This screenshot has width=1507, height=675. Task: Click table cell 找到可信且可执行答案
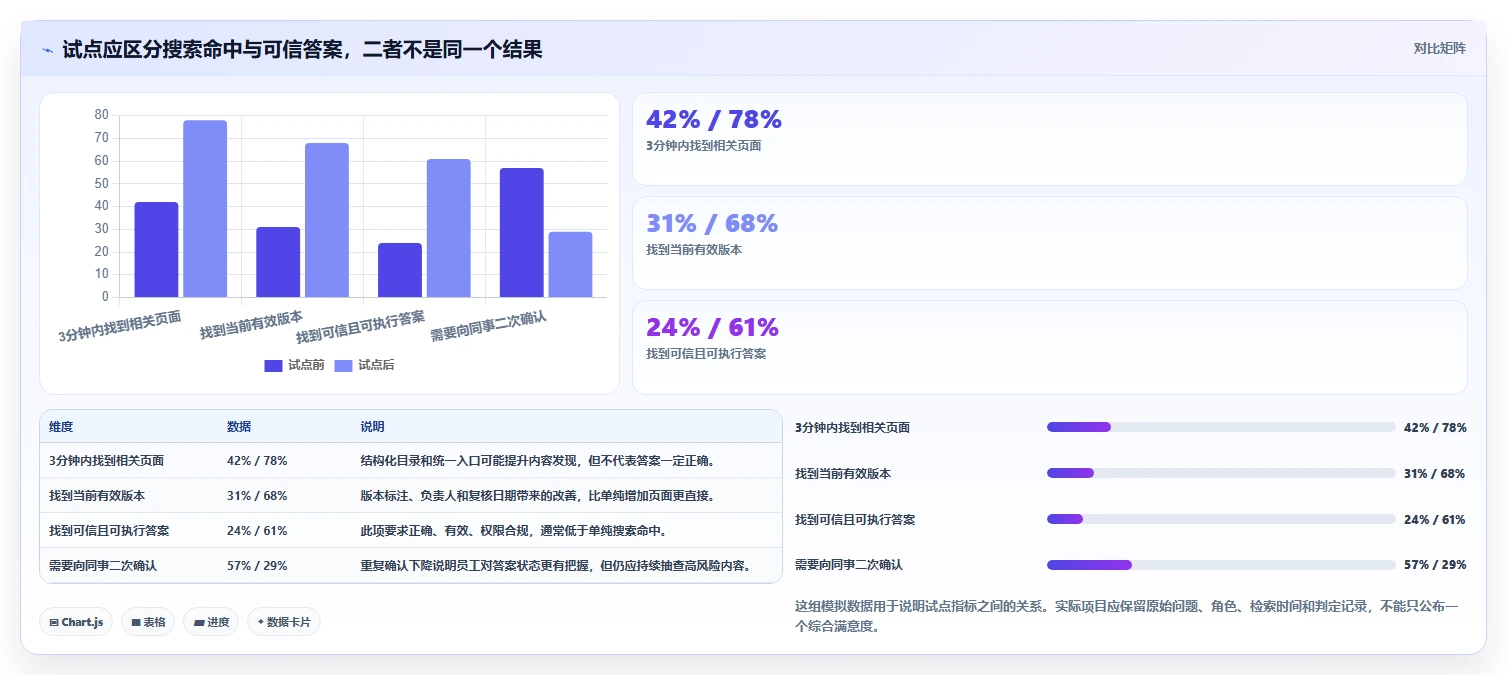109,531
